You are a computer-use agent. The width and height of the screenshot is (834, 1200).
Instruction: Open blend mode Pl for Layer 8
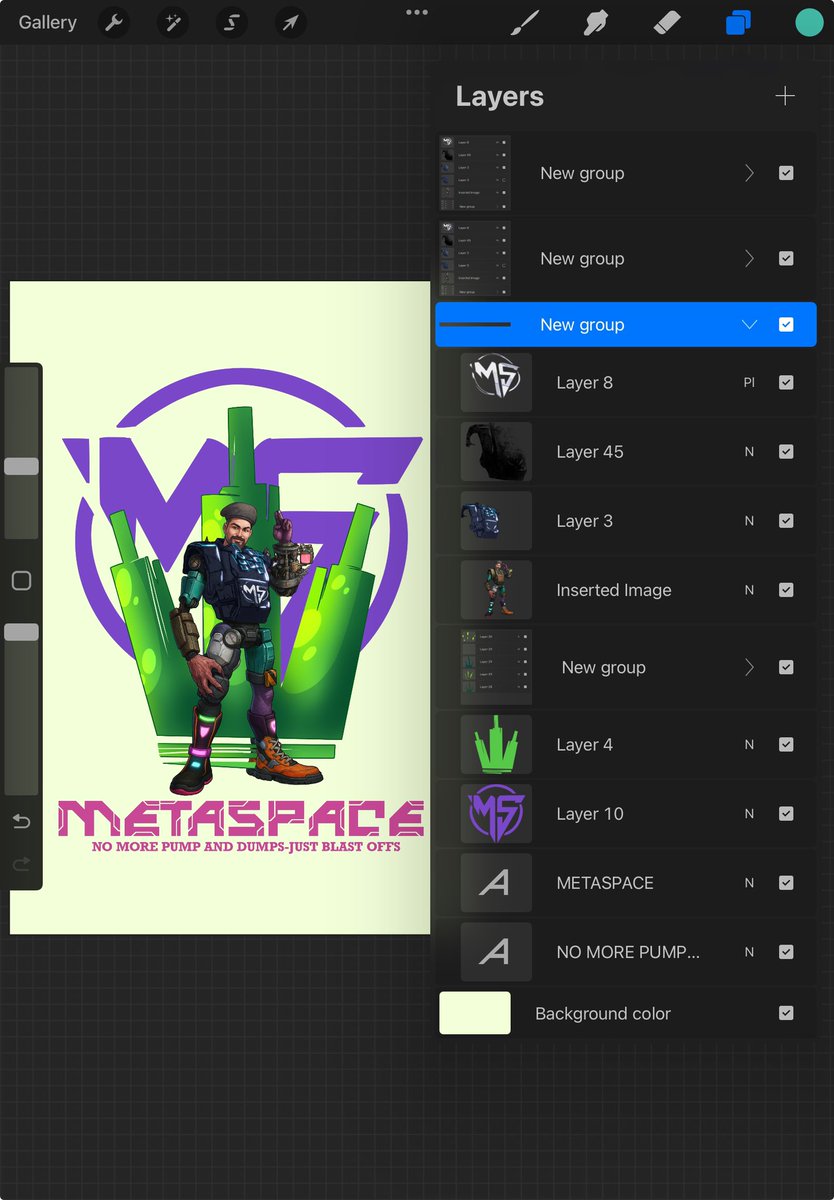(749, 382)
